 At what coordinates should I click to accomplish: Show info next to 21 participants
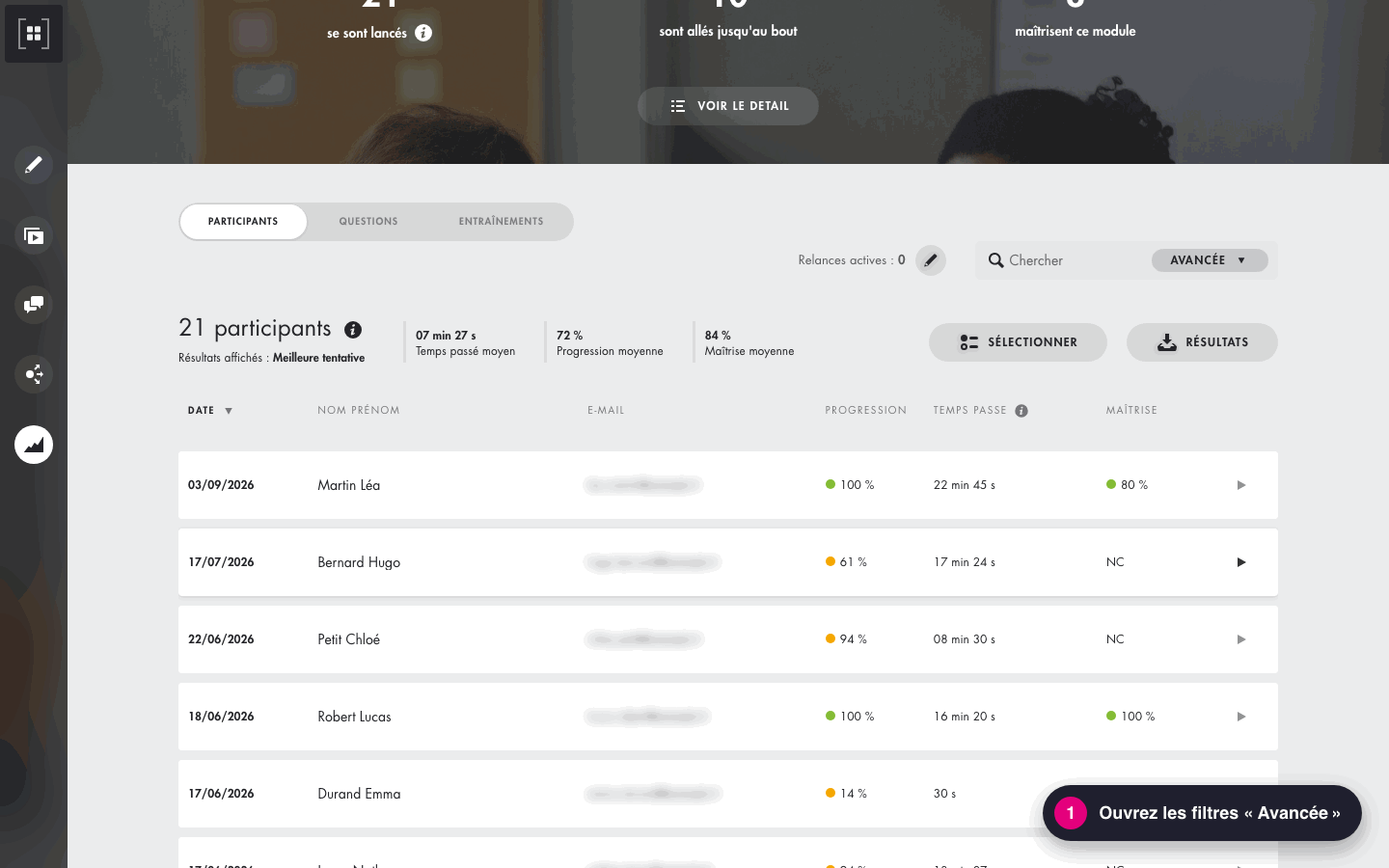[353, 330]
